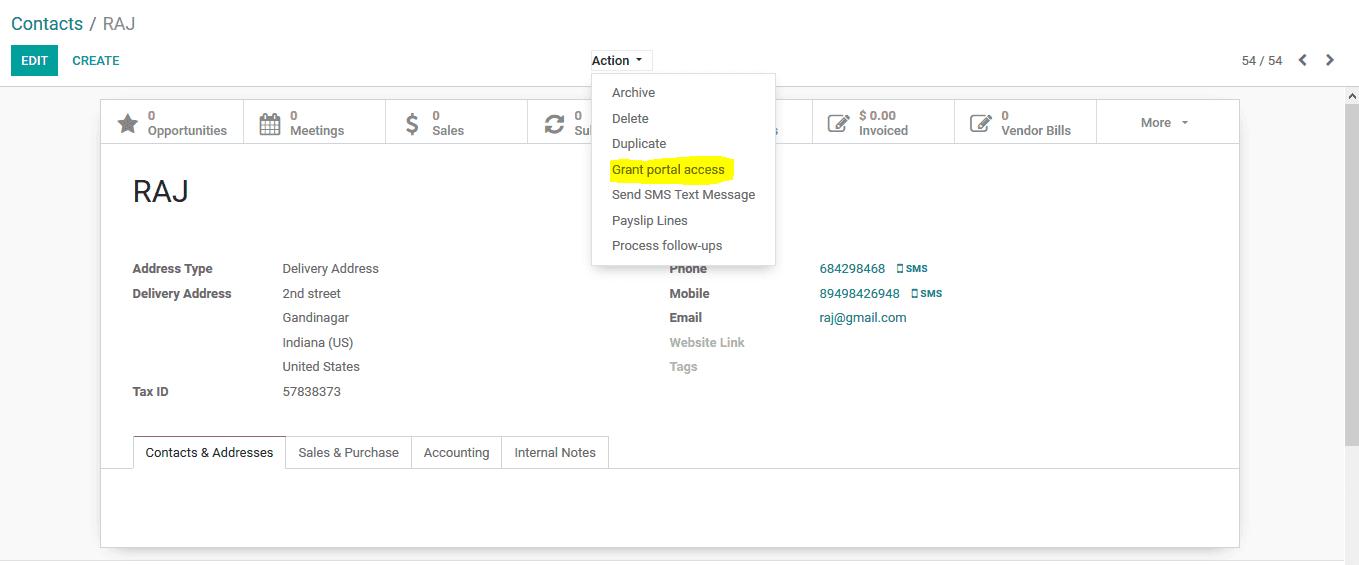Go to next record arrow
This screenshot has height=565, width=1359.
[x=1330, y=60]
